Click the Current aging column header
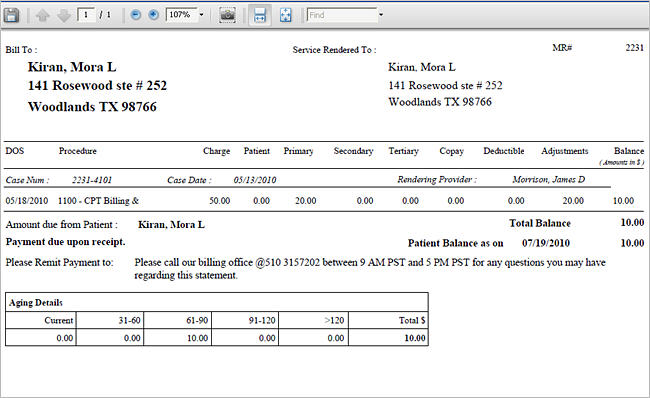Screen dimensions: 650x398 click(x=58, y=320)
